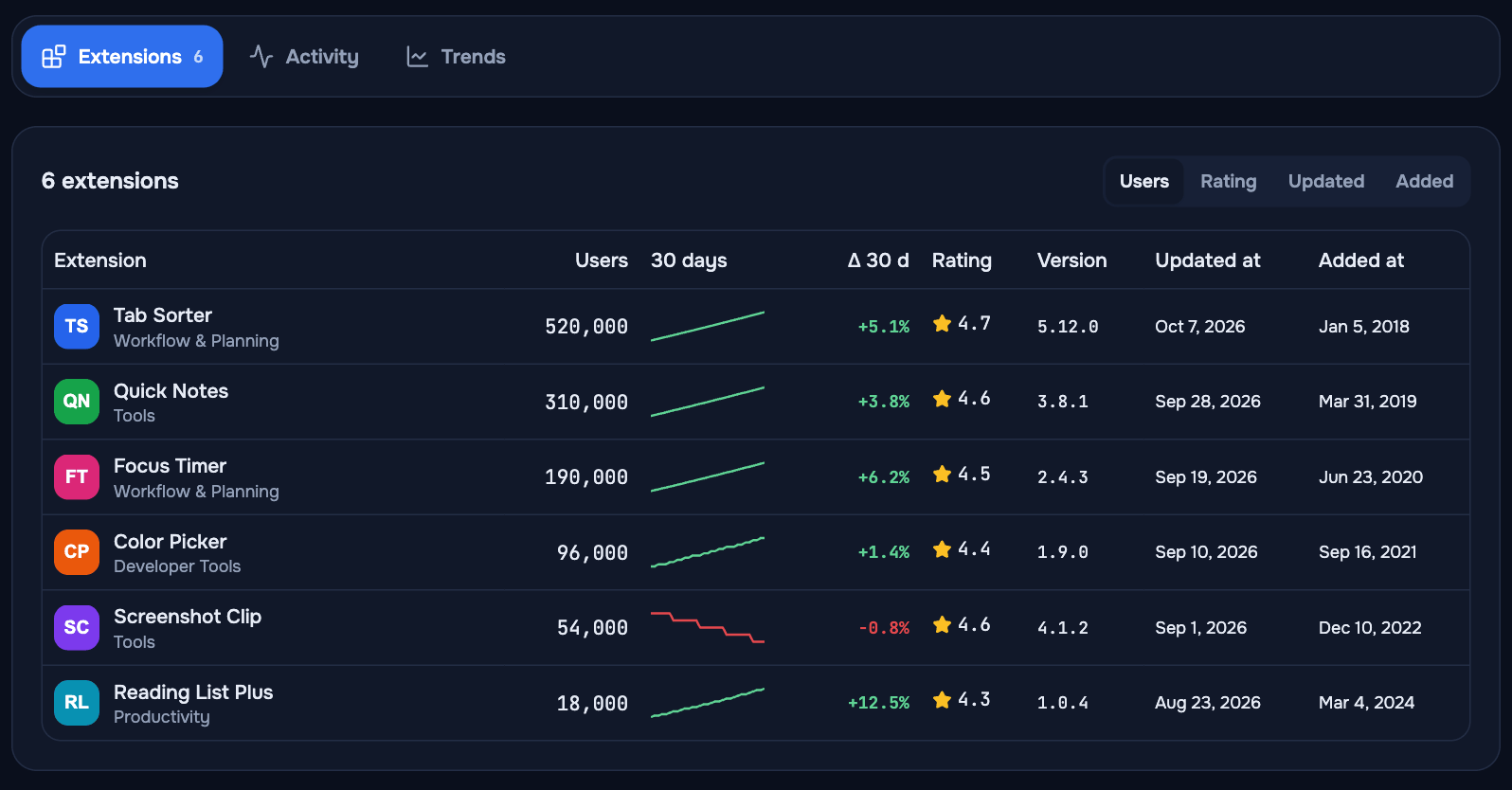Click the Focus Timer FT icon
This screenshot has width=1512, height=790.
pyautogui.click(x=77, y=477)
